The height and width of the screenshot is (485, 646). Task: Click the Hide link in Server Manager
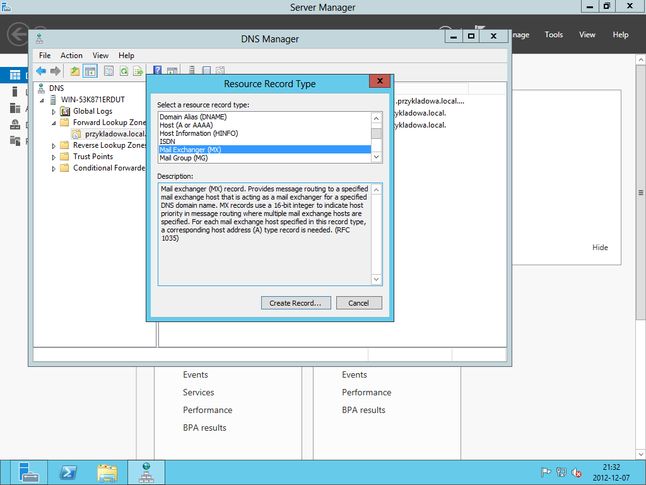(600, 247)
